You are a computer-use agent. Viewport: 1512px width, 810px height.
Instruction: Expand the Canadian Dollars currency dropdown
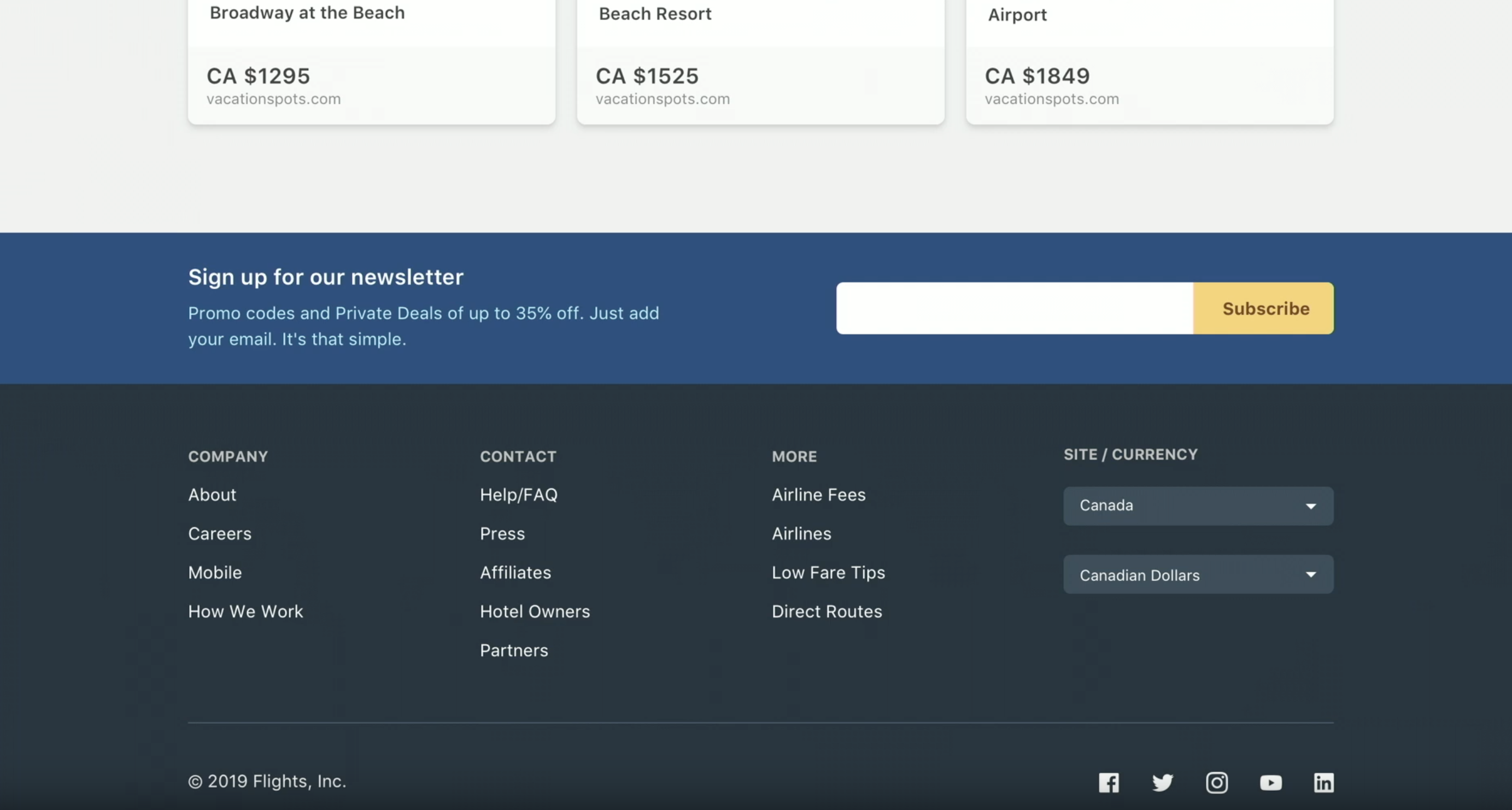pyautogui.click(x=1197, y=574)
